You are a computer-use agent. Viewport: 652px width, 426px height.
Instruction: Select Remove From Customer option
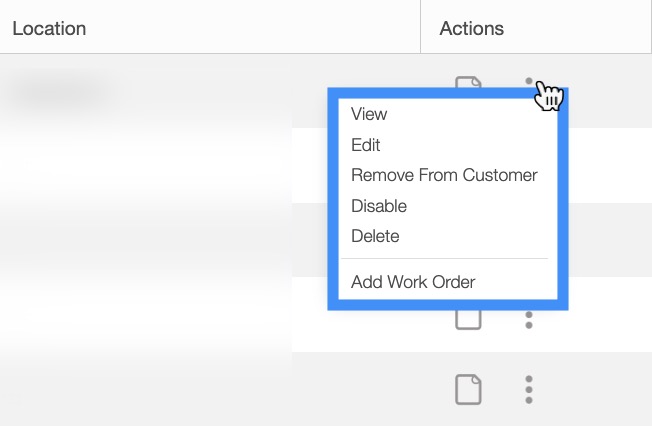click(x=444, y=175)
